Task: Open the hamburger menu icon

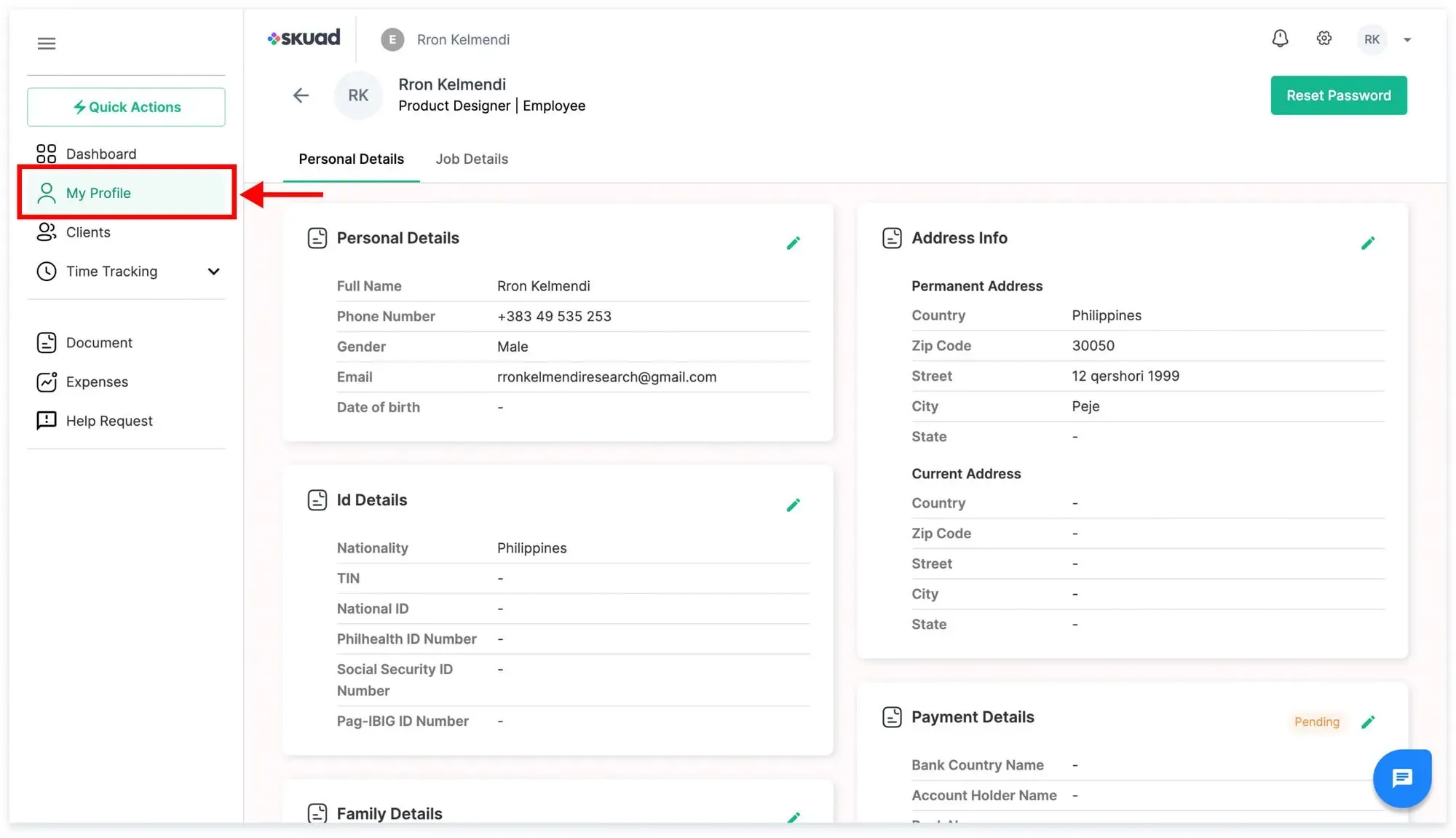Action: pos(47,44)
